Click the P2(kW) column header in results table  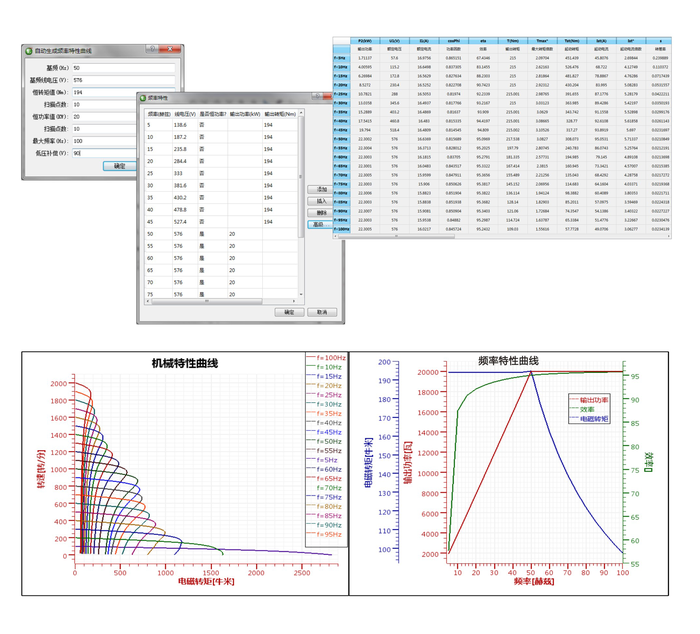[365, 40]
